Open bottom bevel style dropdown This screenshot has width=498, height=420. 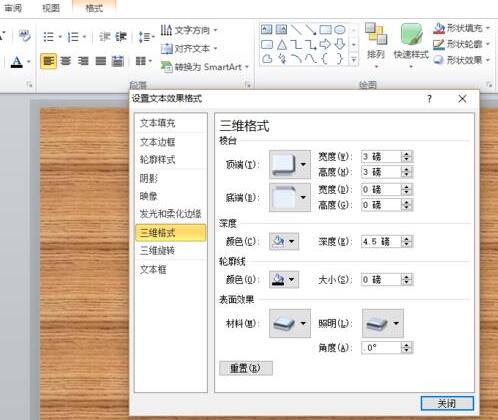(290, 197)
